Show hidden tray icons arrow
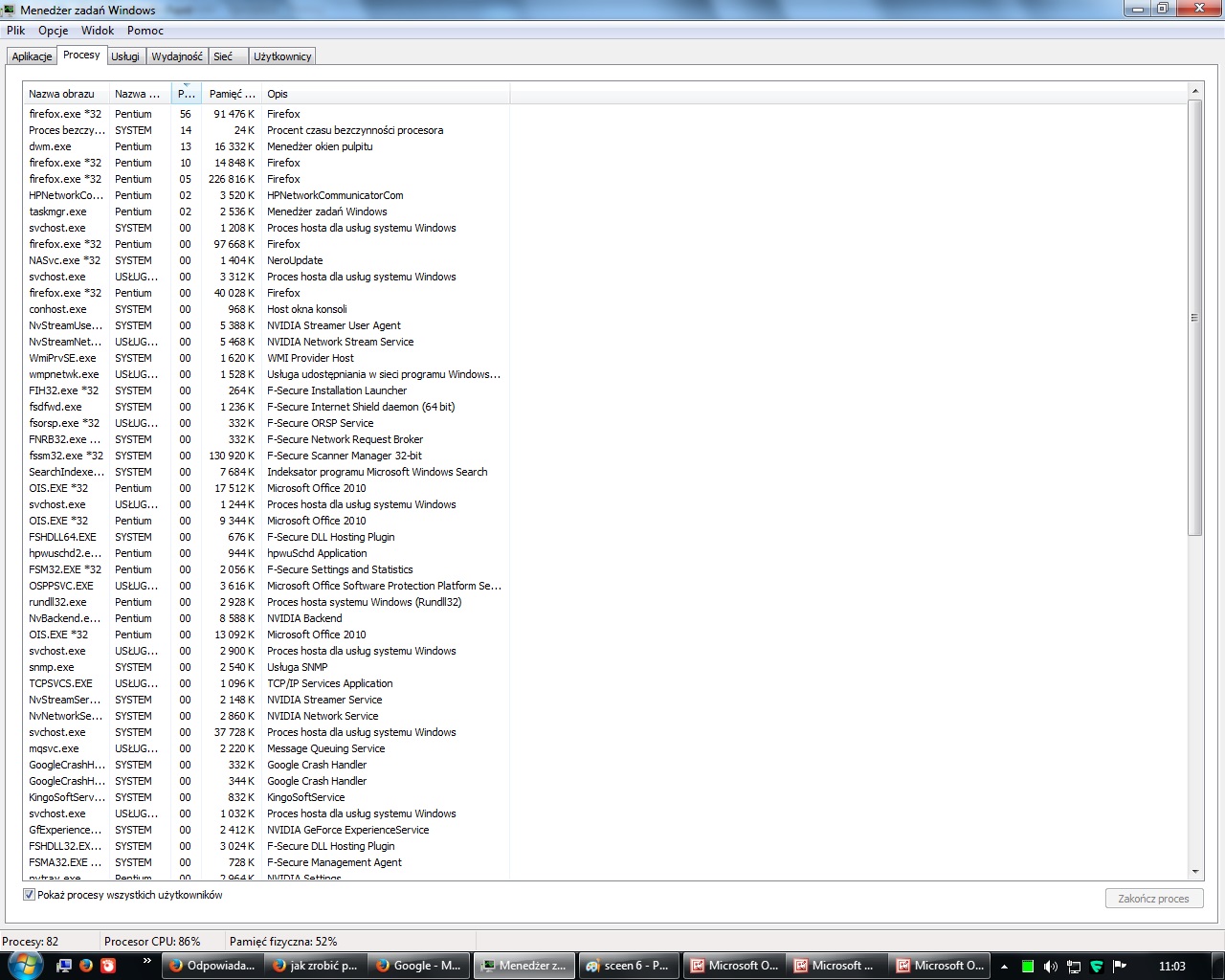 pyautogui.click(x=1004, y=966)
